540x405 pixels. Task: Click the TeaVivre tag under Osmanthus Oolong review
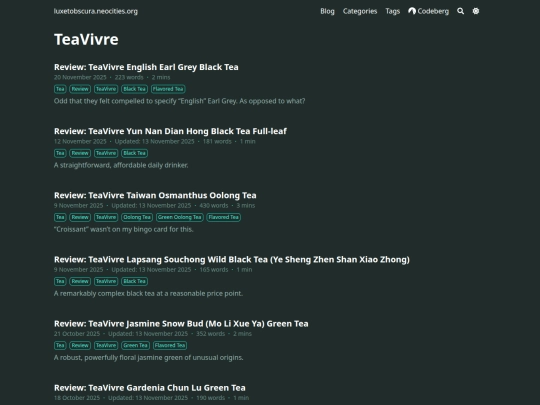click(106, 217)
